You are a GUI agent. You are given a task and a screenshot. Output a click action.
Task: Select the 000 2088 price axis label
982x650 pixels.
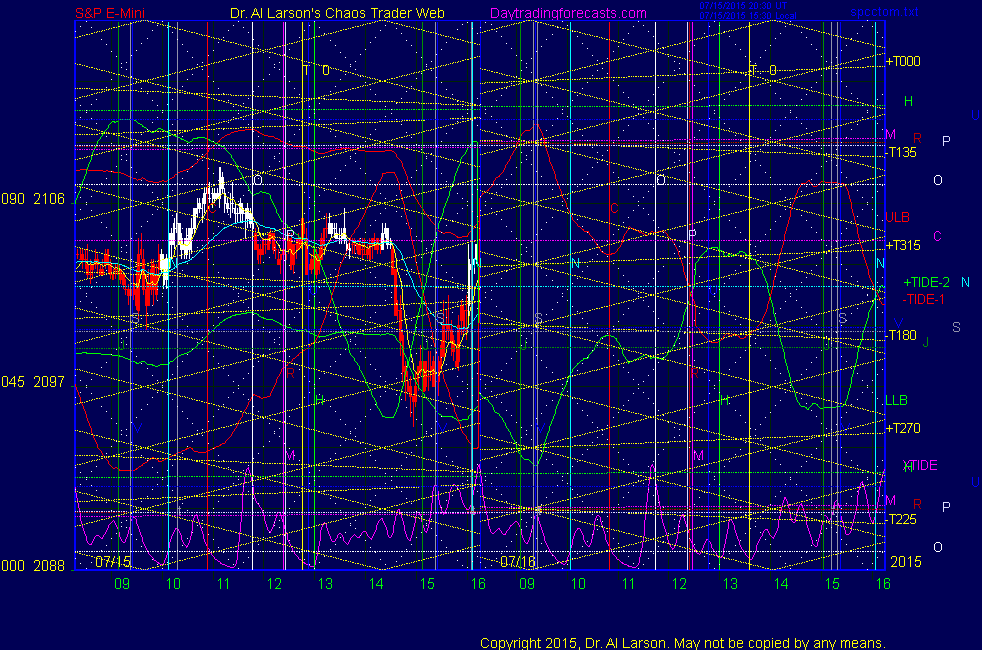coord(33,565)
